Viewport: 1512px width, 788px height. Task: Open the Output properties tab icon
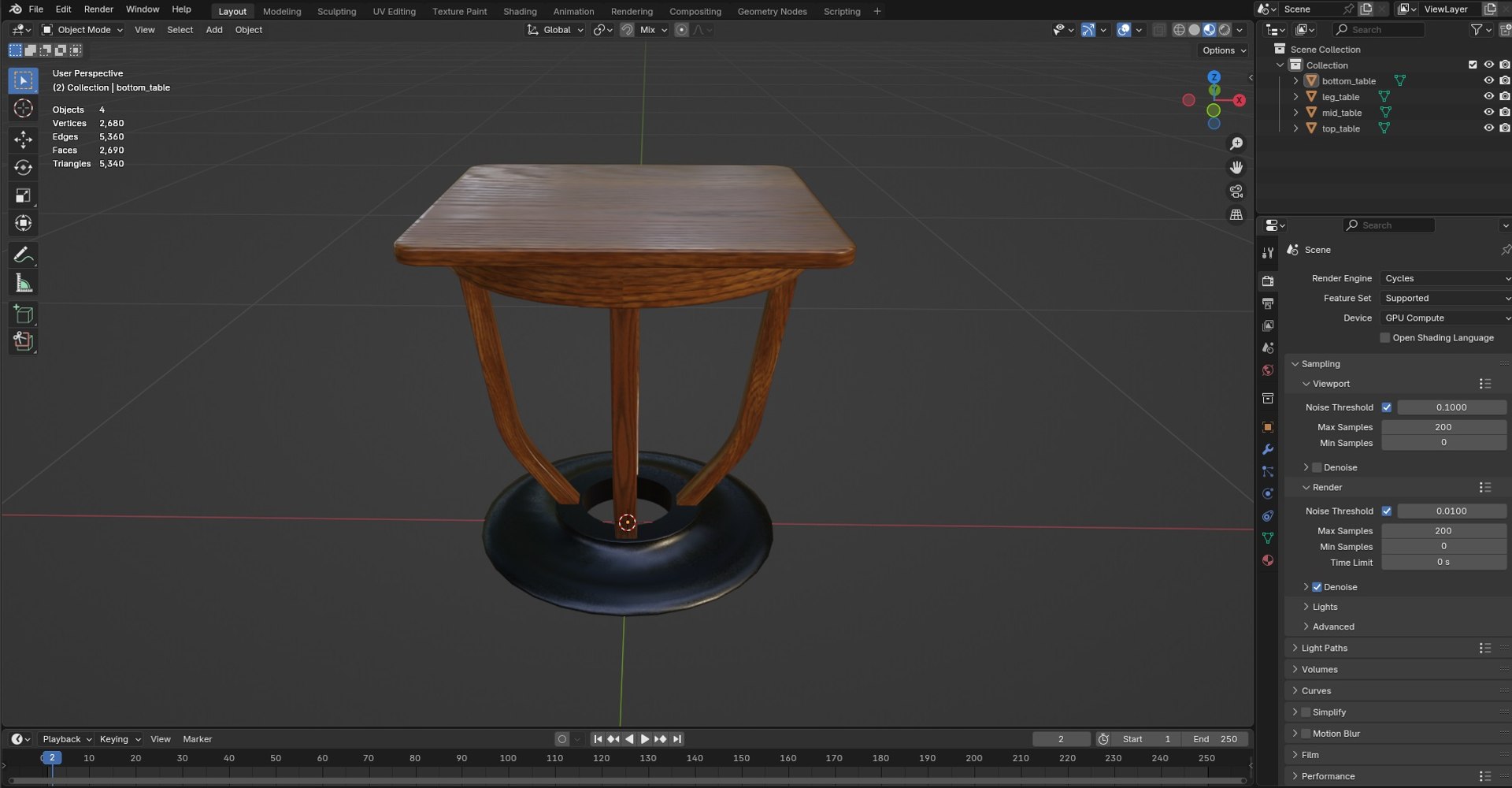(1268, 303)
